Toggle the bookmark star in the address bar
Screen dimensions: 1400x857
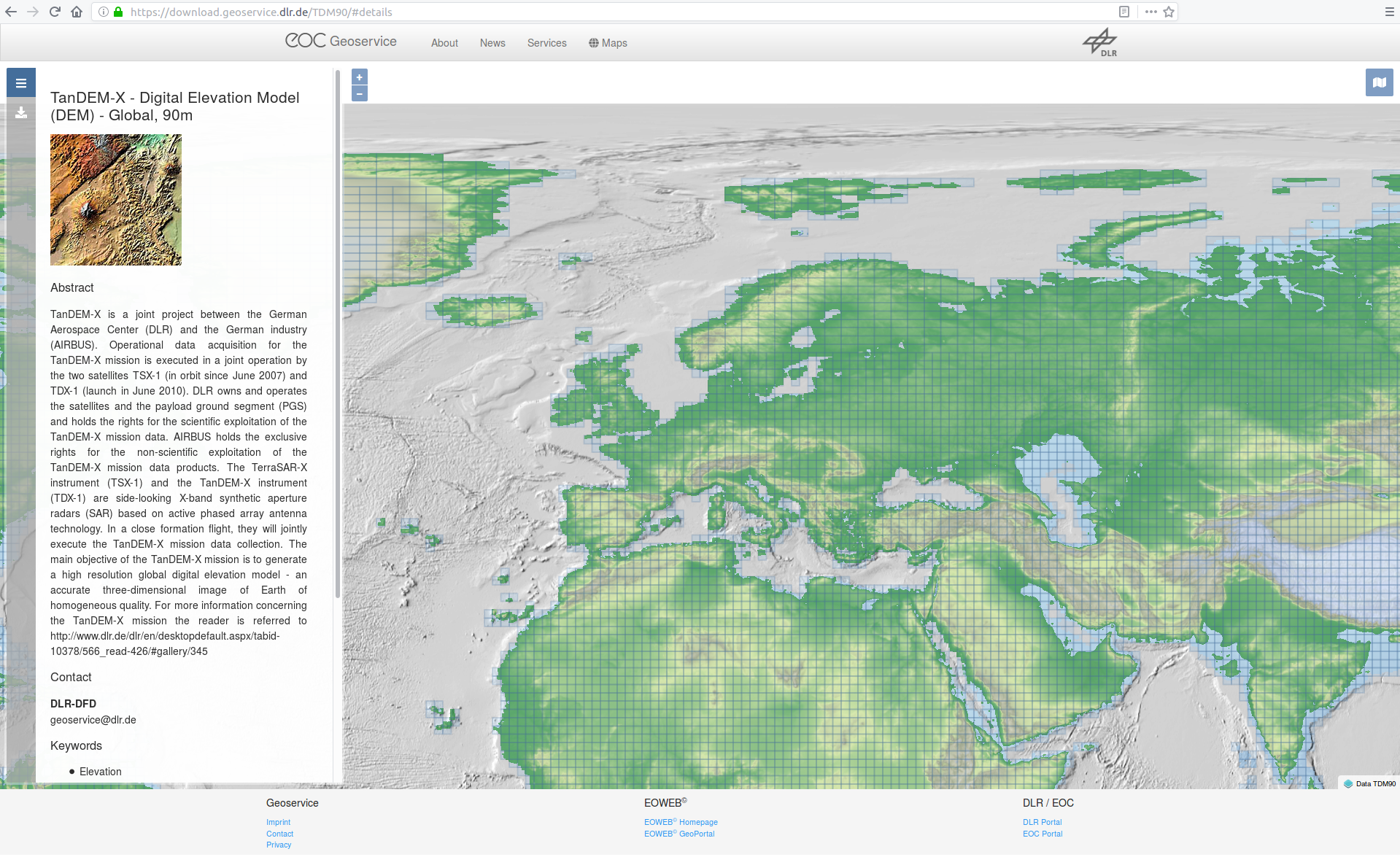1168,12
